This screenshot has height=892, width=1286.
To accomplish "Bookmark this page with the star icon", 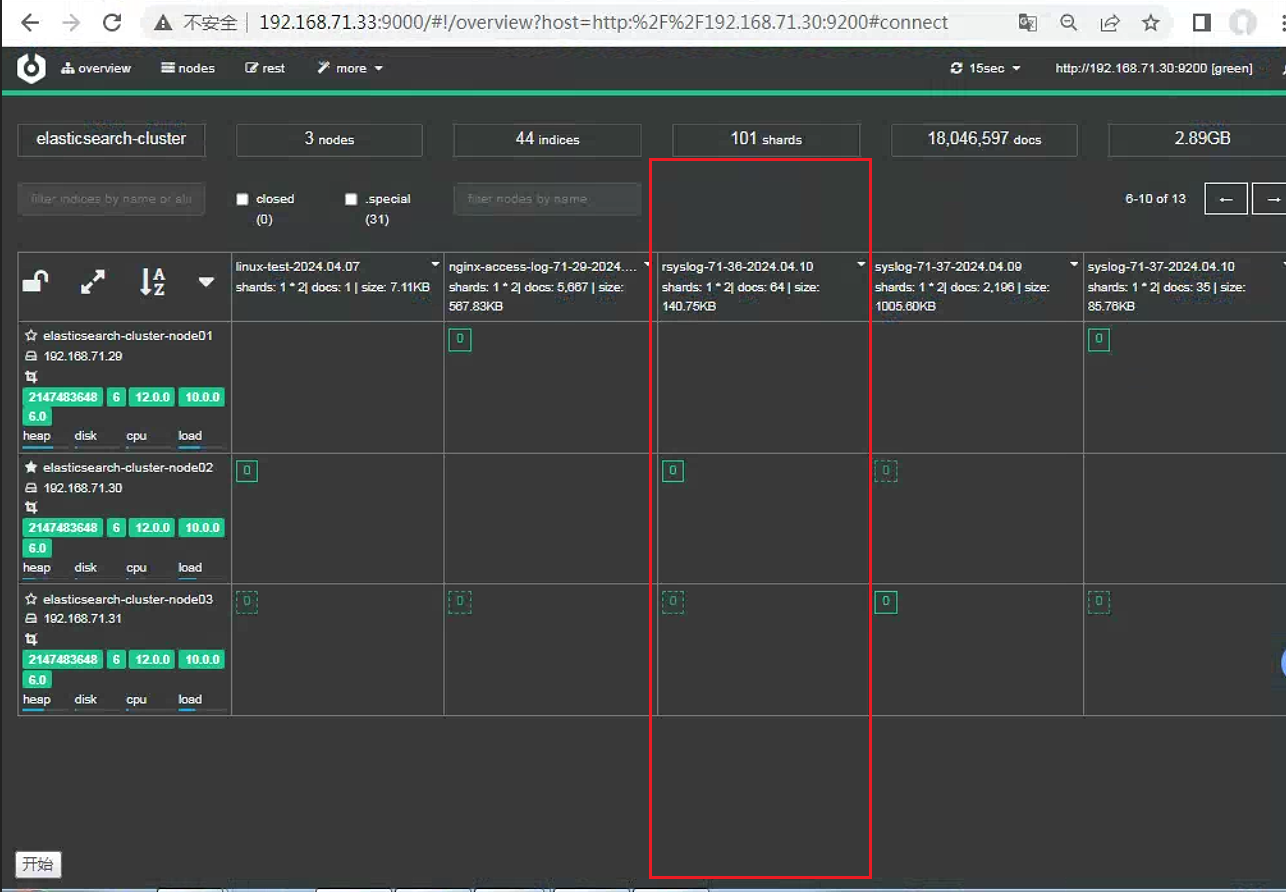I will pos(1151,22).
